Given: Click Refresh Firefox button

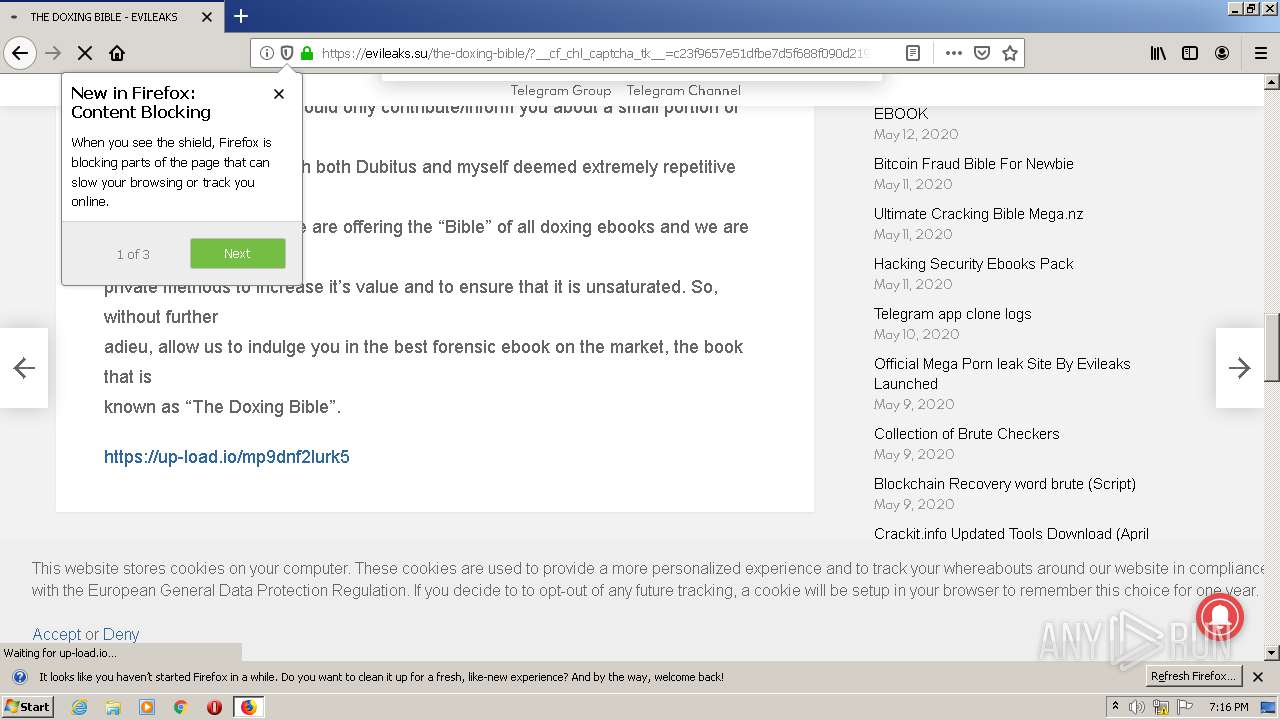Looking at the screenshot, I should click(1194, 677).
